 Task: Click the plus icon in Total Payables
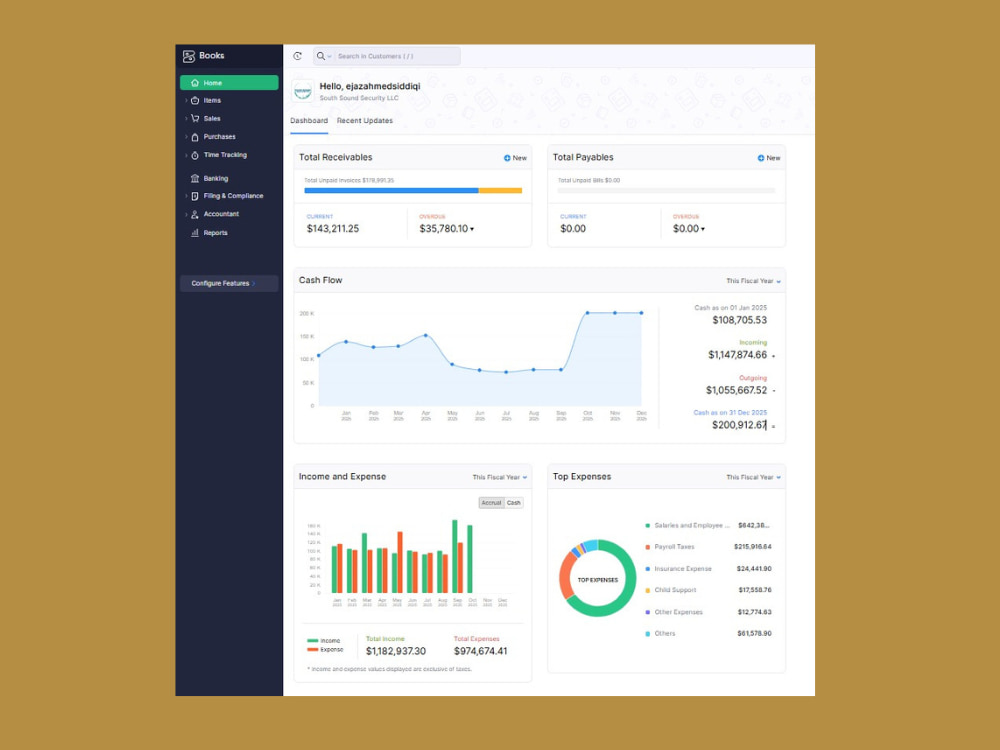(761, 158)
